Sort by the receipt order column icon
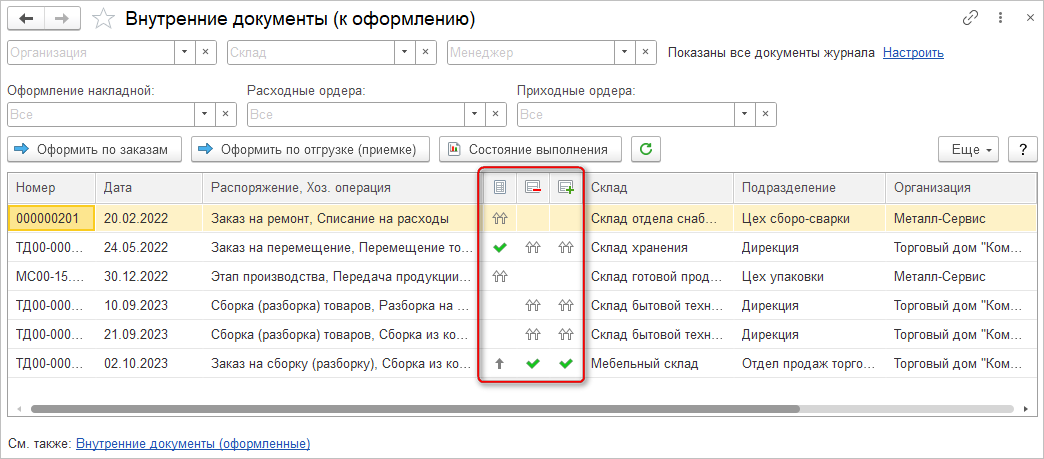 pos(566,188)
